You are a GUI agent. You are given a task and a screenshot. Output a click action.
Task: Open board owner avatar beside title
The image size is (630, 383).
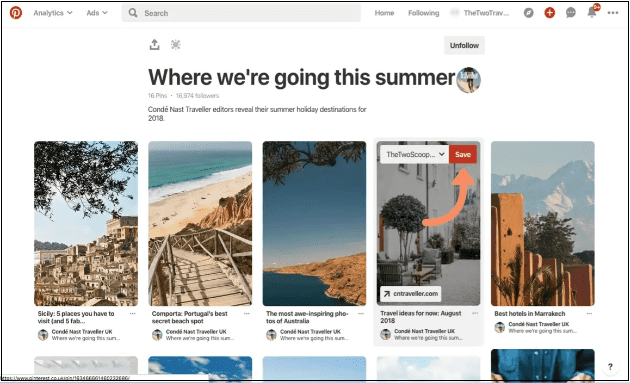[468, 80]
